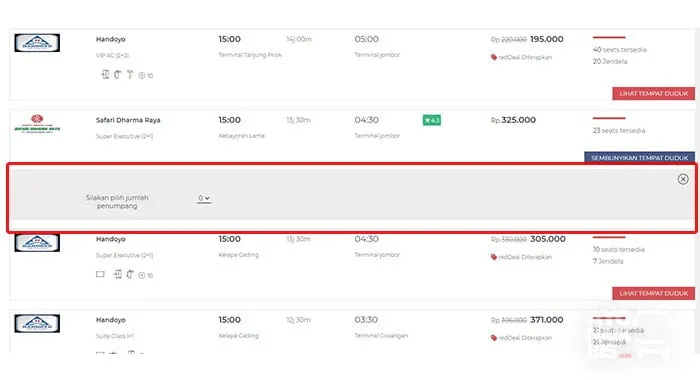Click water bottle amenity icon in Super Executive row
Image resolution: width=700 pixels, height=380 pixels.
[130, 274]
